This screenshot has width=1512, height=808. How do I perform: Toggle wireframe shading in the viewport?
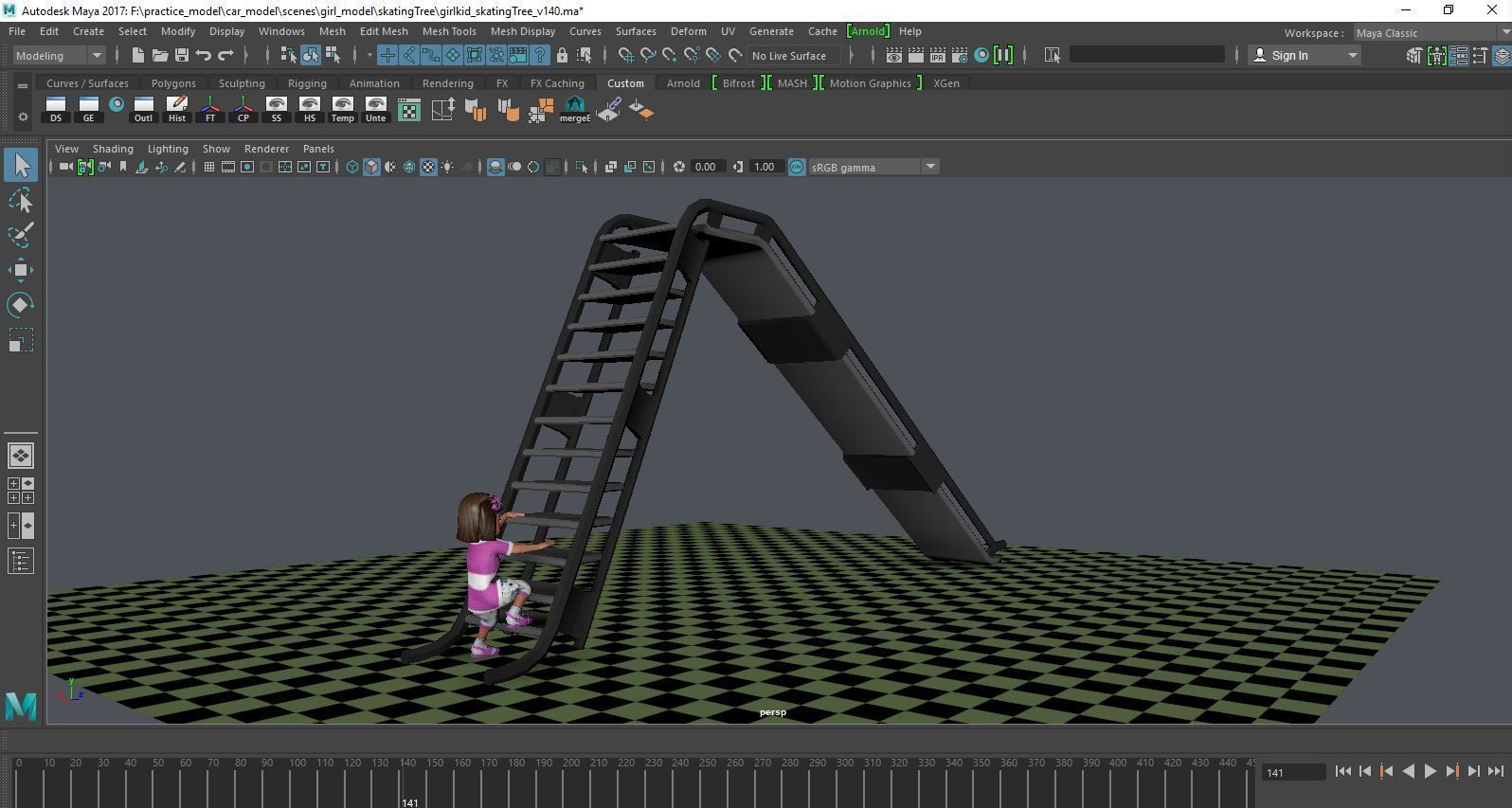[352, 167]
